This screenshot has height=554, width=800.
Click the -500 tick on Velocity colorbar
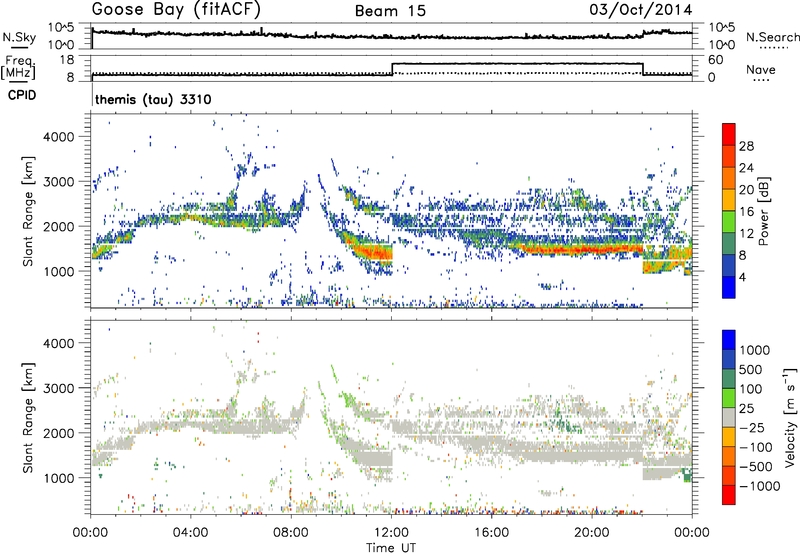click(x=756, y=466)
